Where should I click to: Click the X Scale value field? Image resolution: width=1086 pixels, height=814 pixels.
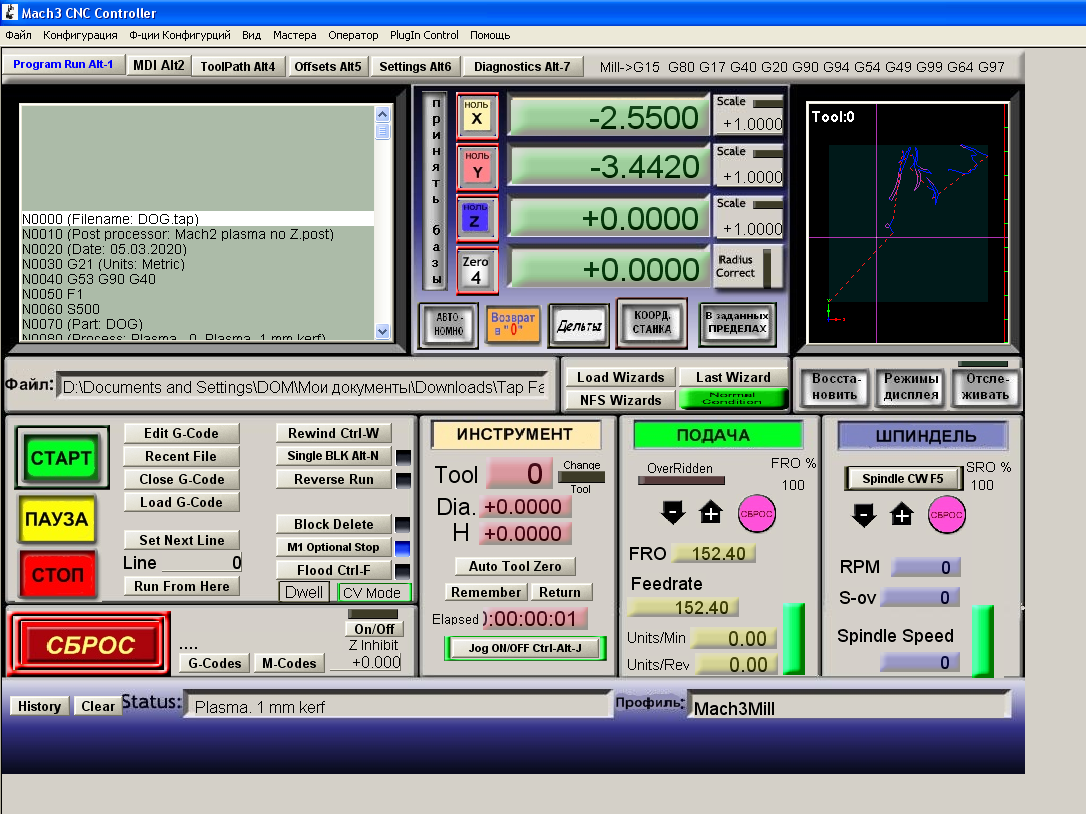click(x=751, y=124)
